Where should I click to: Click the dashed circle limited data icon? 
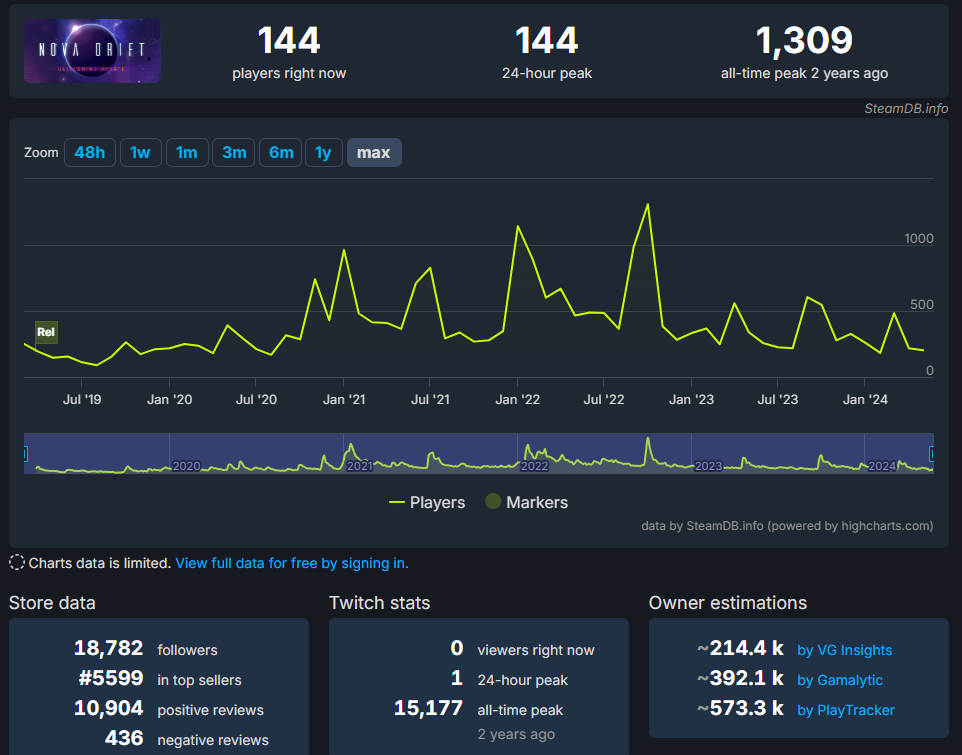click(x=17, y=562)
